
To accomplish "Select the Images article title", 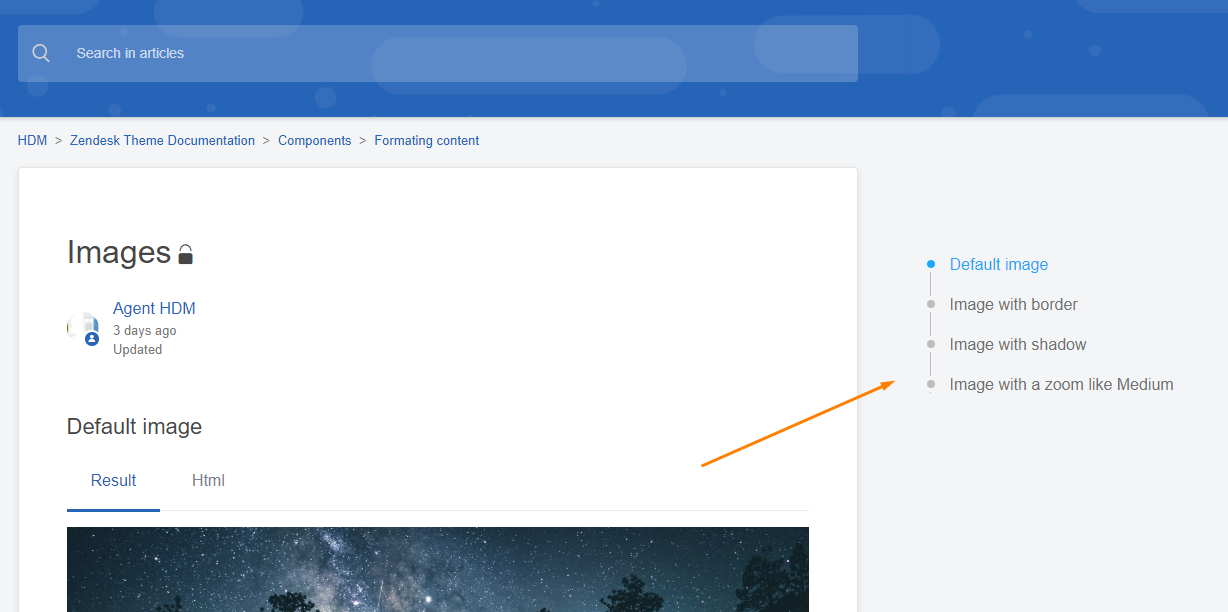I will point(119,252).
